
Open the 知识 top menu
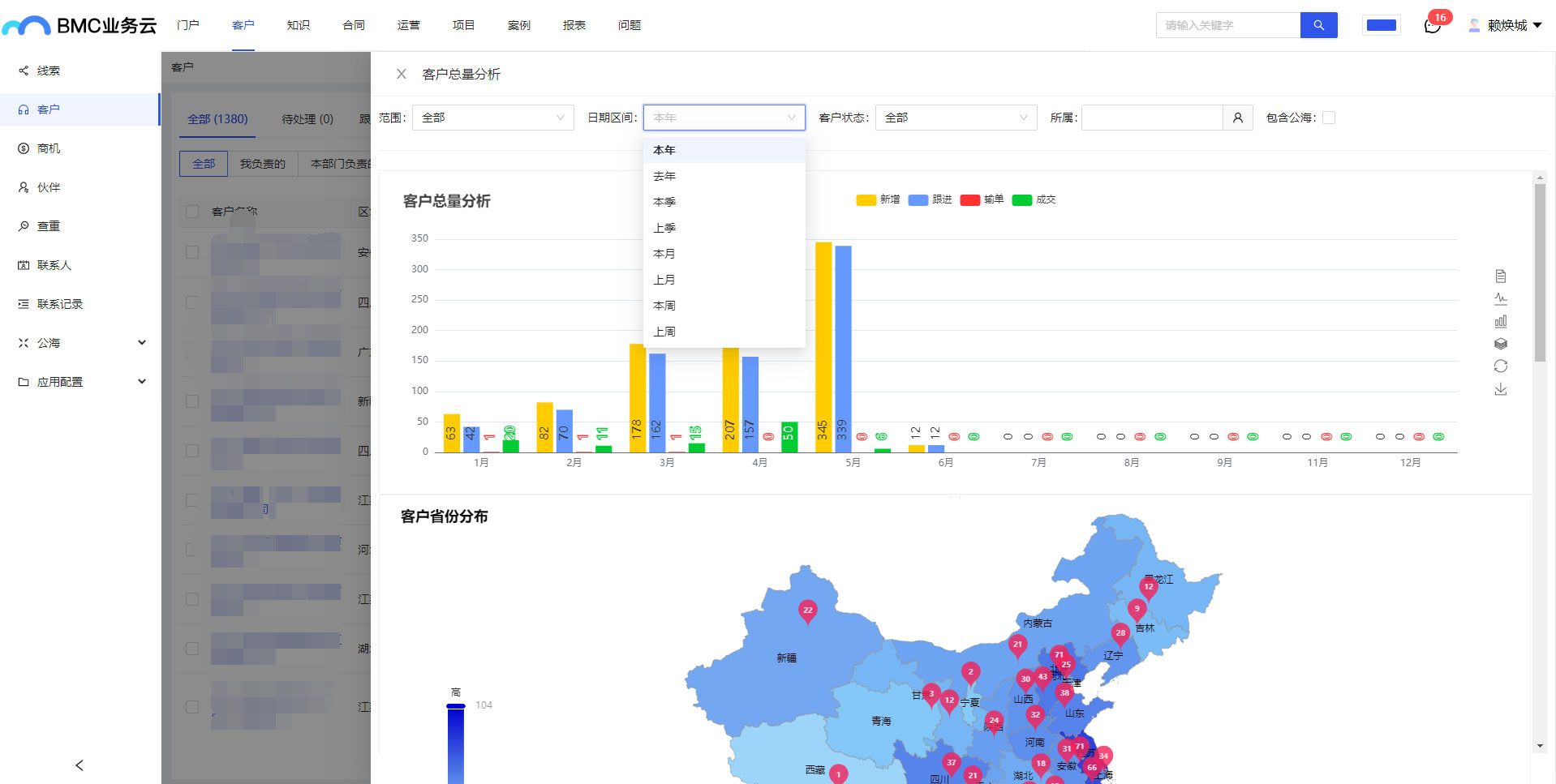point(299,25)
